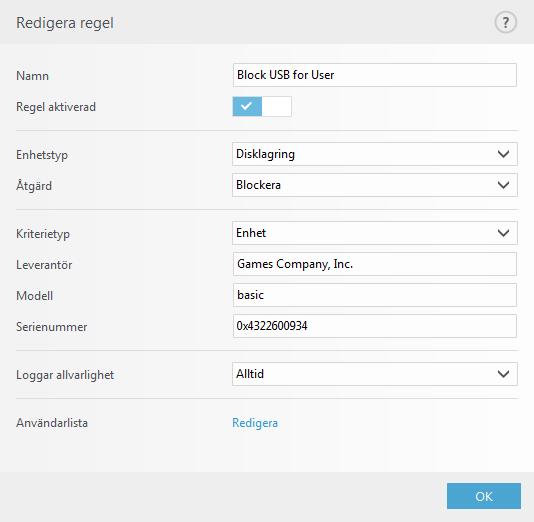Click the Enhet criteria value
Image resolution: width=534 pixels, height=522 pixels.
(x=375, y=233)
